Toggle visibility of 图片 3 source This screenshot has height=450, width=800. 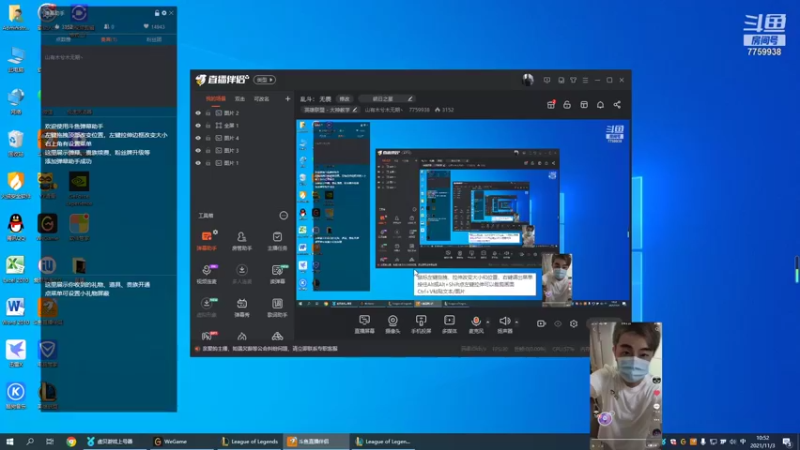[198, 151]
